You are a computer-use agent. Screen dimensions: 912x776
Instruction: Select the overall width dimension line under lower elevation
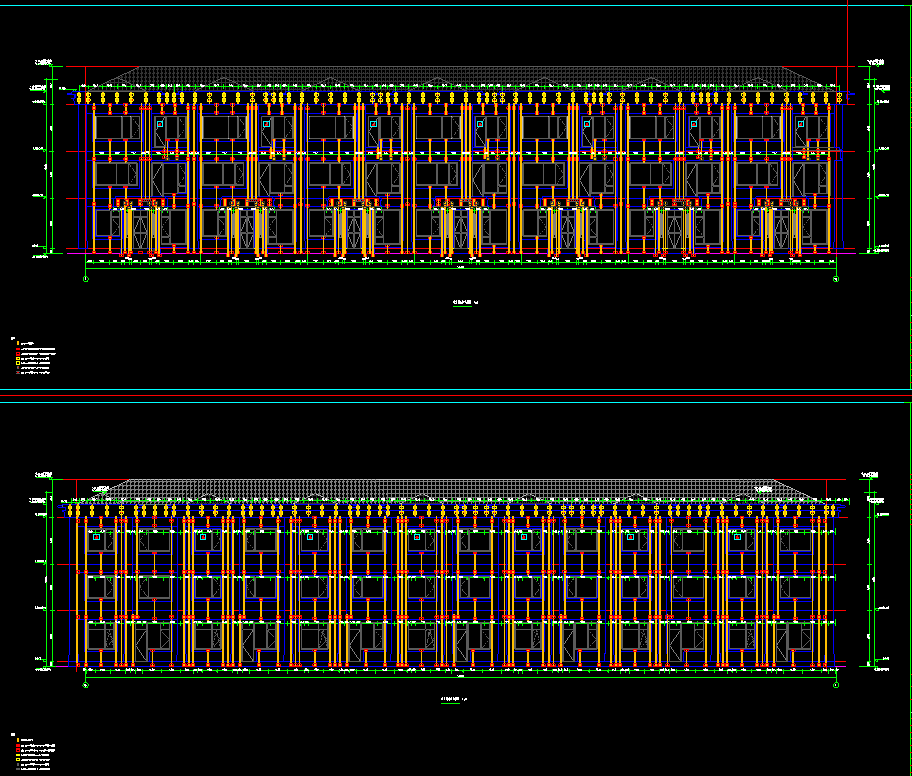click(x=461, y=677)
